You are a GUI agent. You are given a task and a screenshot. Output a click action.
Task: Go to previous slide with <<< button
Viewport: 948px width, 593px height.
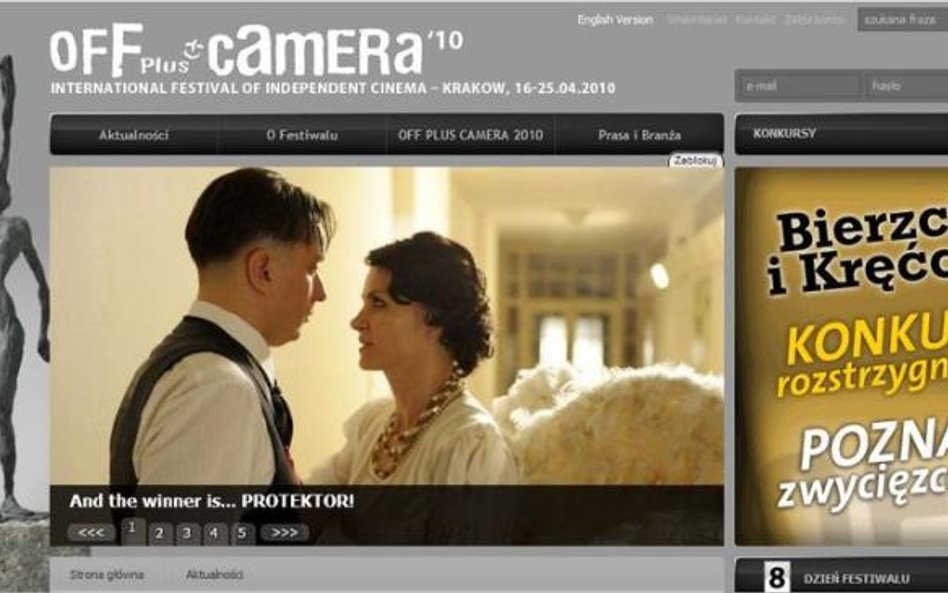(x=91, y=533)
